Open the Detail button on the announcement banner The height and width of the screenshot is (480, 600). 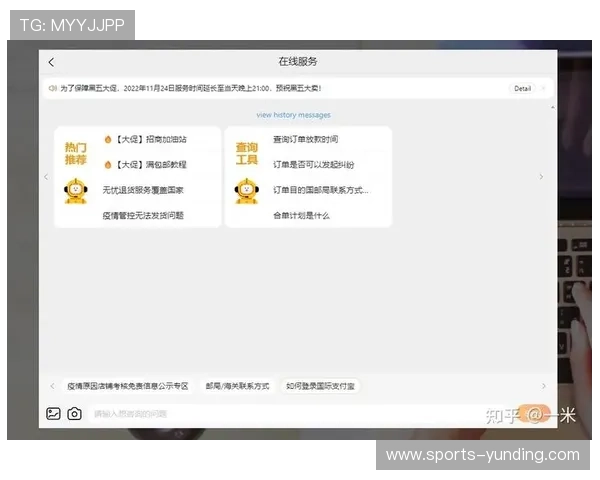click(522, 88)
